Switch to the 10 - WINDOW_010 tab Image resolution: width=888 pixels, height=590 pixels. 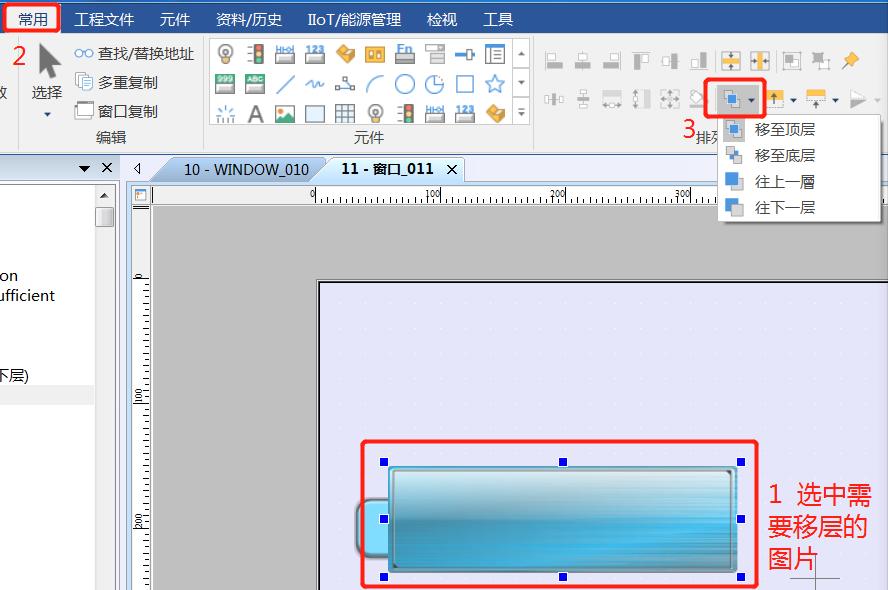[x=246, y=169]
